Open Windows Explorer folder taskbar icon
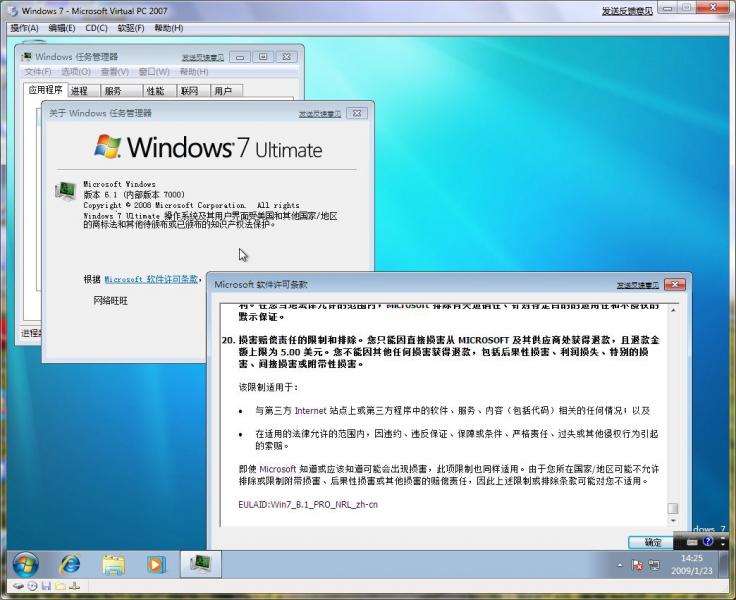The width and height of the screenshot is (736, 600). pos(114,565)
